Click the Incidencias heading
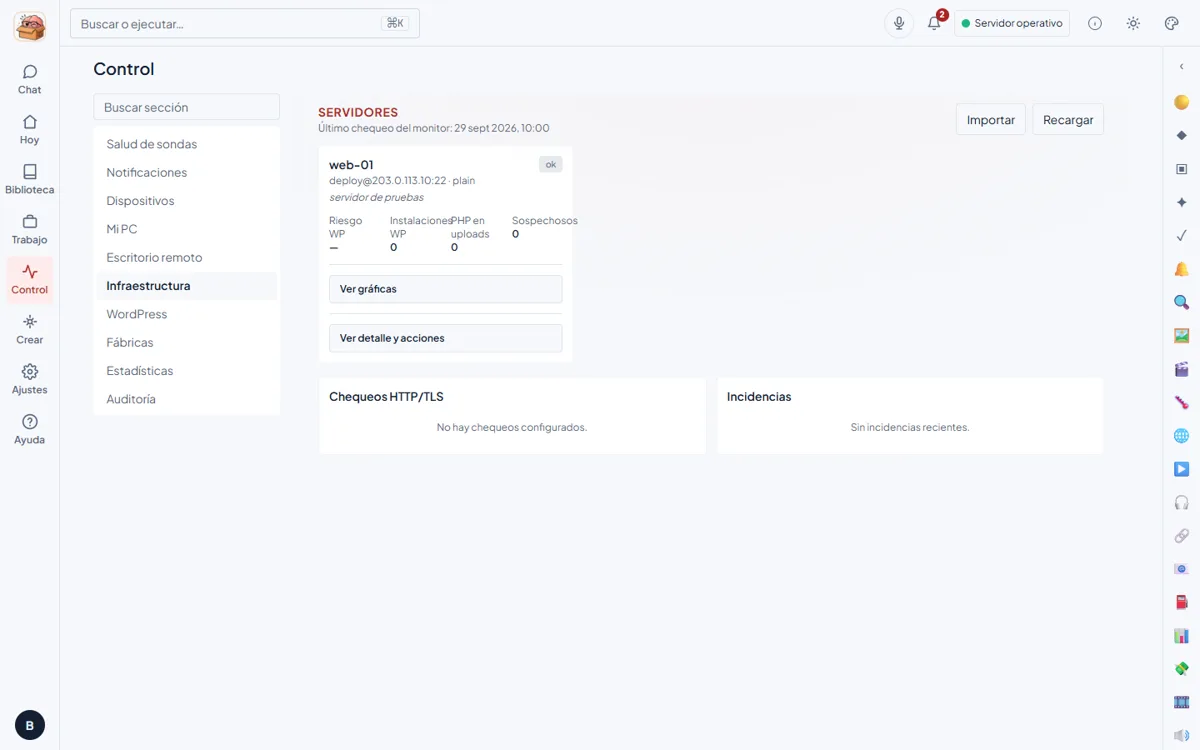 click(x=759, y=397)
